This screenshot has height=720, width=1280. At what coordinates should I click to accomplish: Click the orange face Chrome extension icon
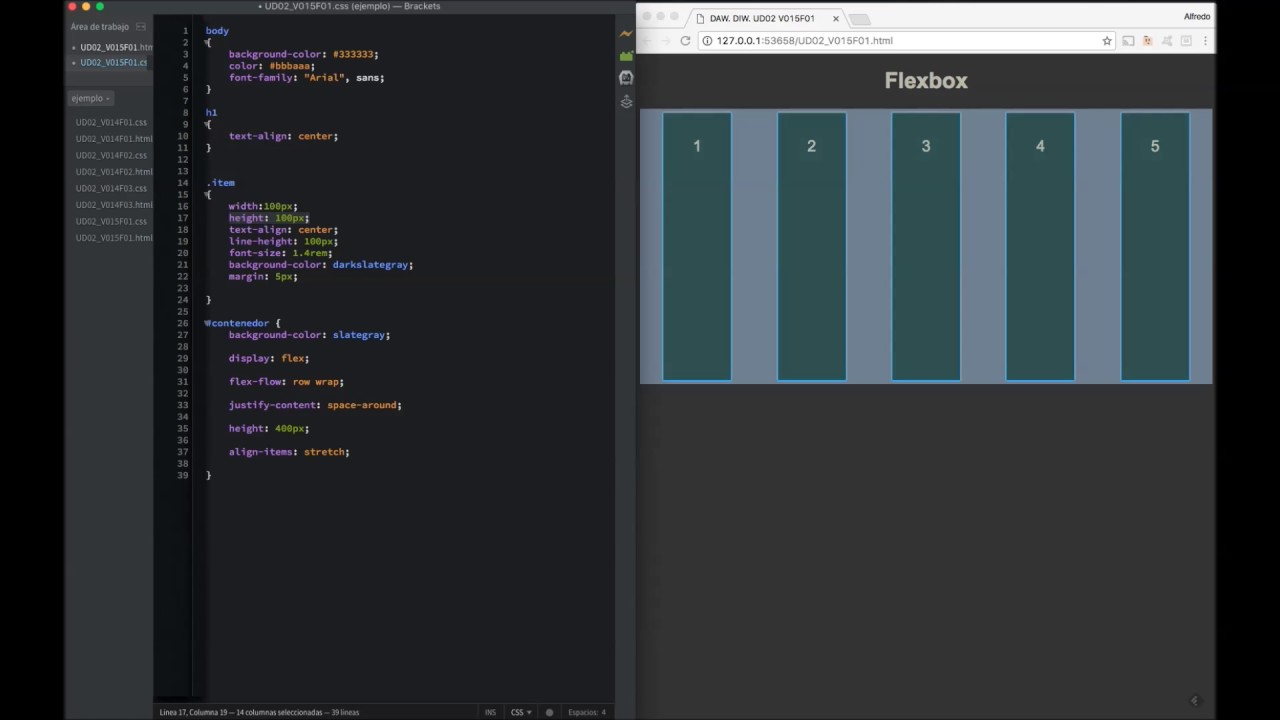point(1147,41)
